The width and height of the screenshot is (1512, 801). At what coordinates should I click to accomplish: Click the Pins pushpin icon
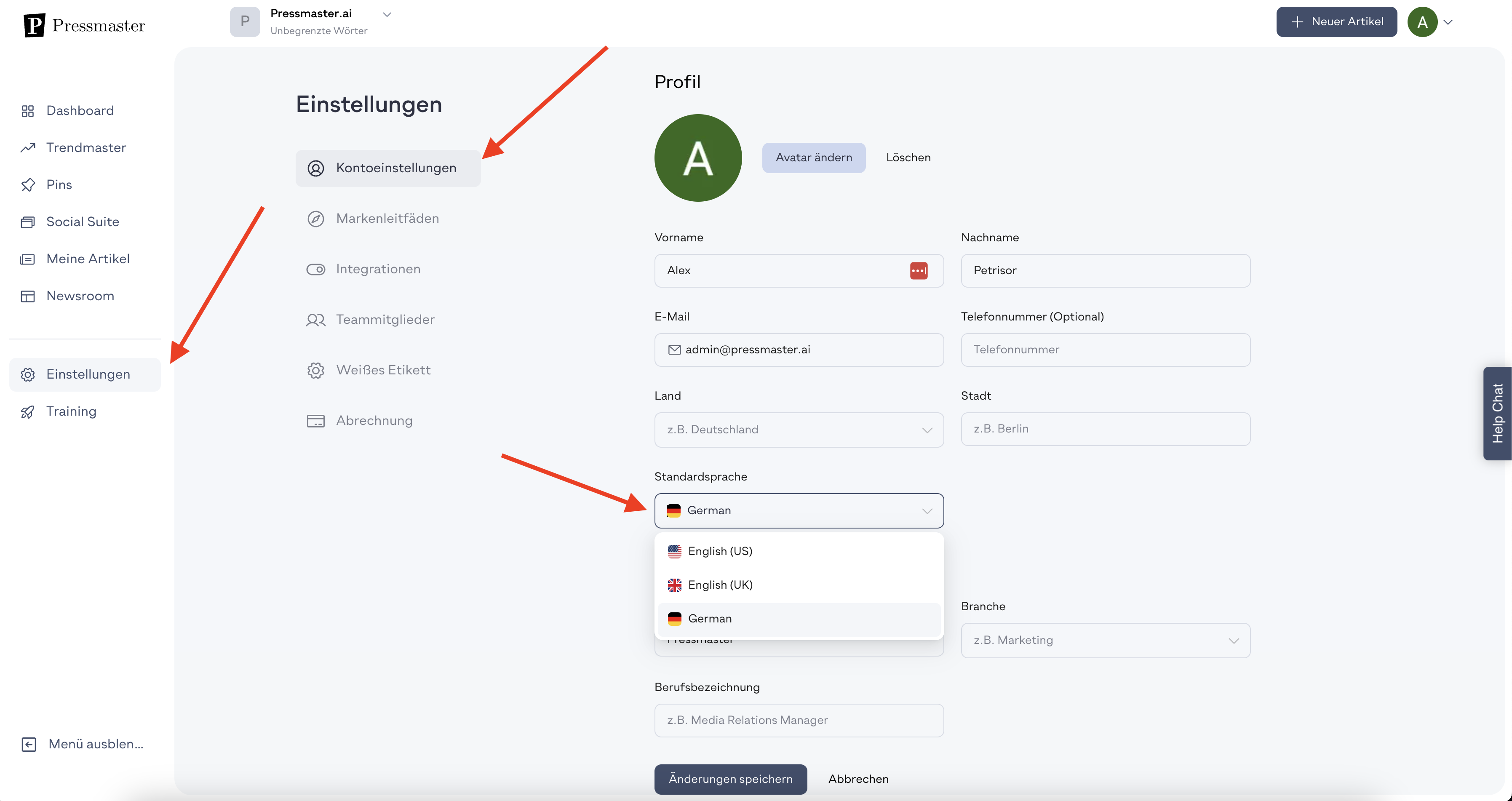click(28, 185)
